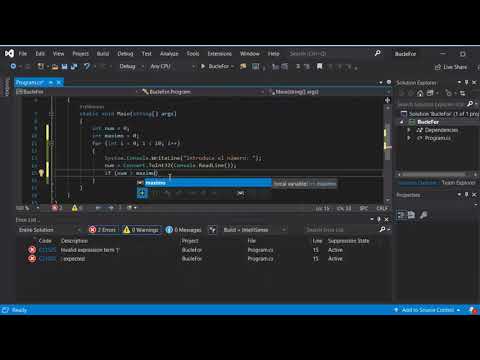Click the Save toolbar icon

[64, 67]
